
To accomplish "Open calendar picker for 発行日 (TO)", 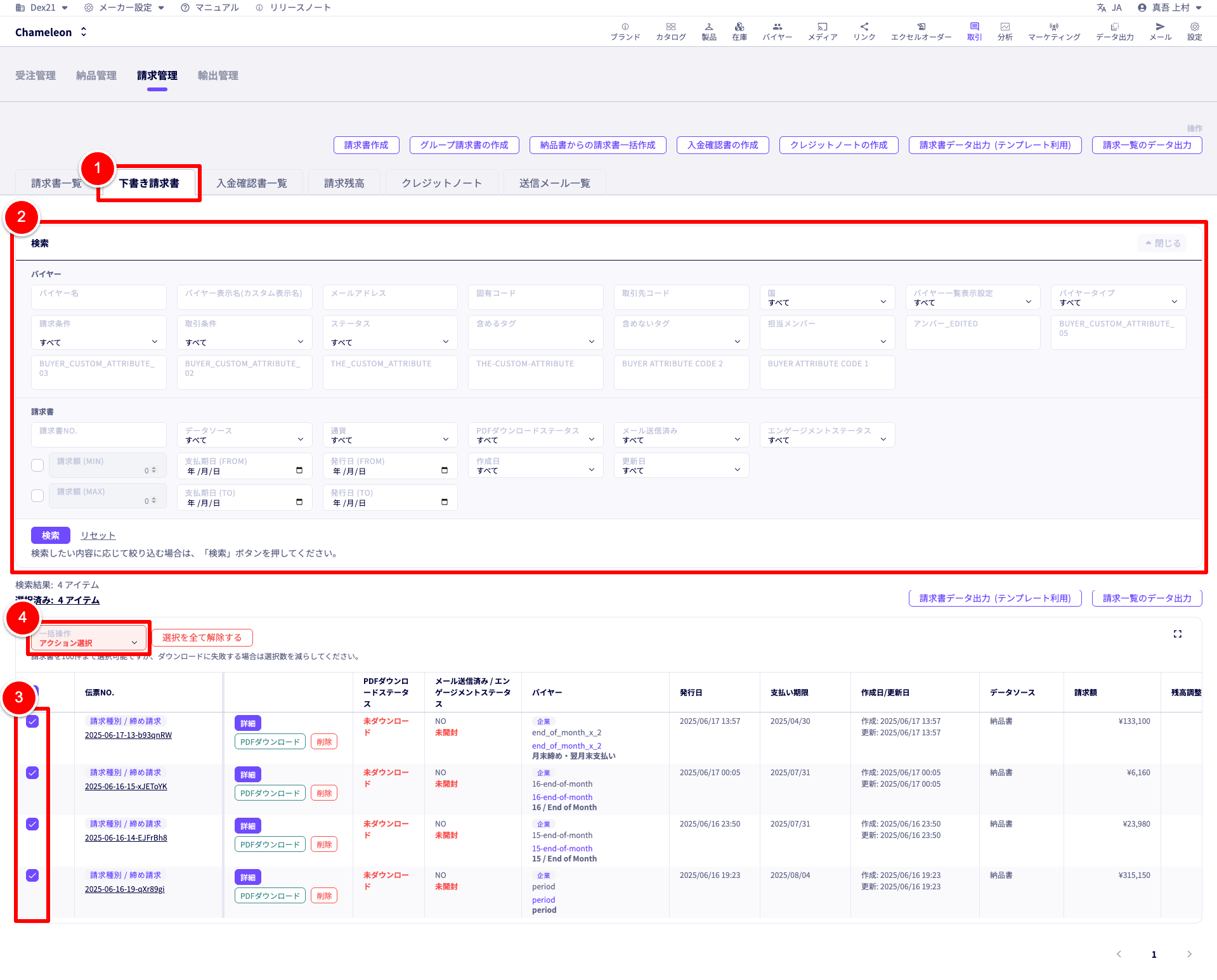I will (x=445, y=503).
